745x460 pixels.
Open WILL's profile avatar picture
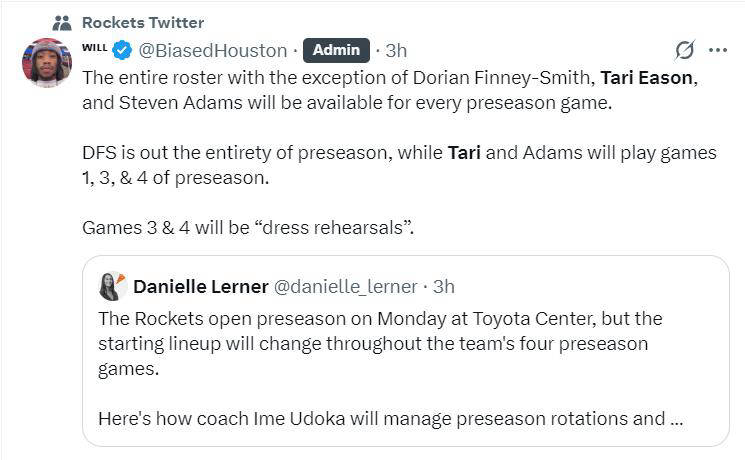tap(46, 63)
